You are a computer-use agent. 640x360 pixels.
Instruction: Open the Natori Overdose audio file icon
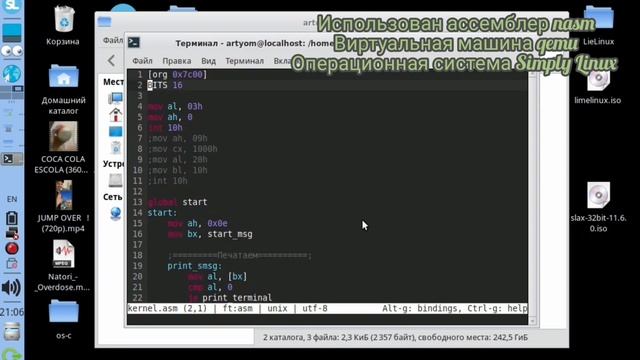point(63,253)
